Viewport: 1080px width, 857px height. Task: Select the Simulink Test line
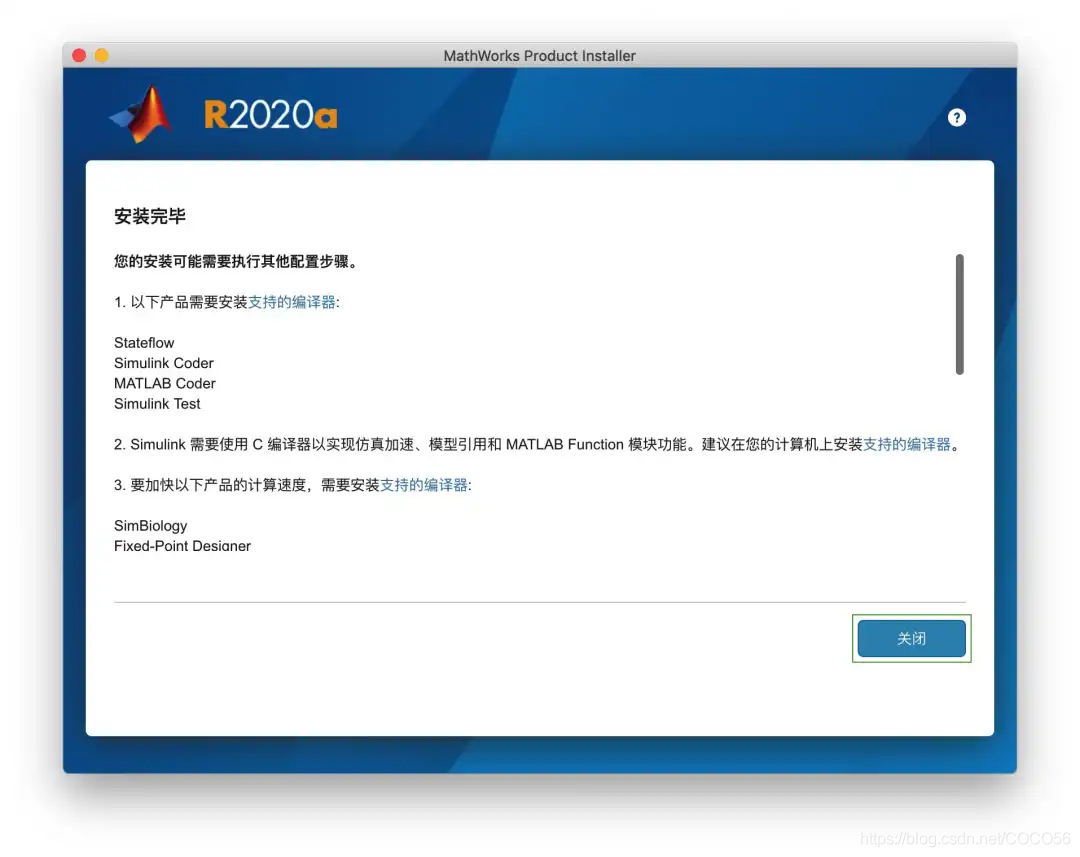click(x=157, y=404)
